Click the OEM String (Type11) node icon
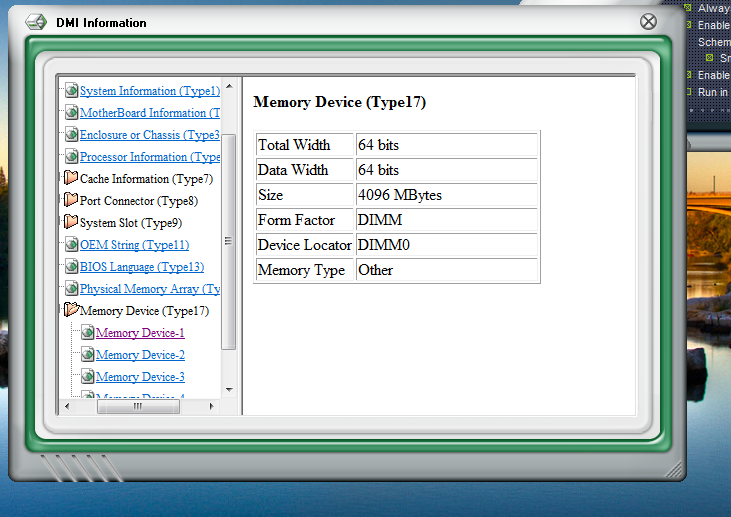 (72, 245)
